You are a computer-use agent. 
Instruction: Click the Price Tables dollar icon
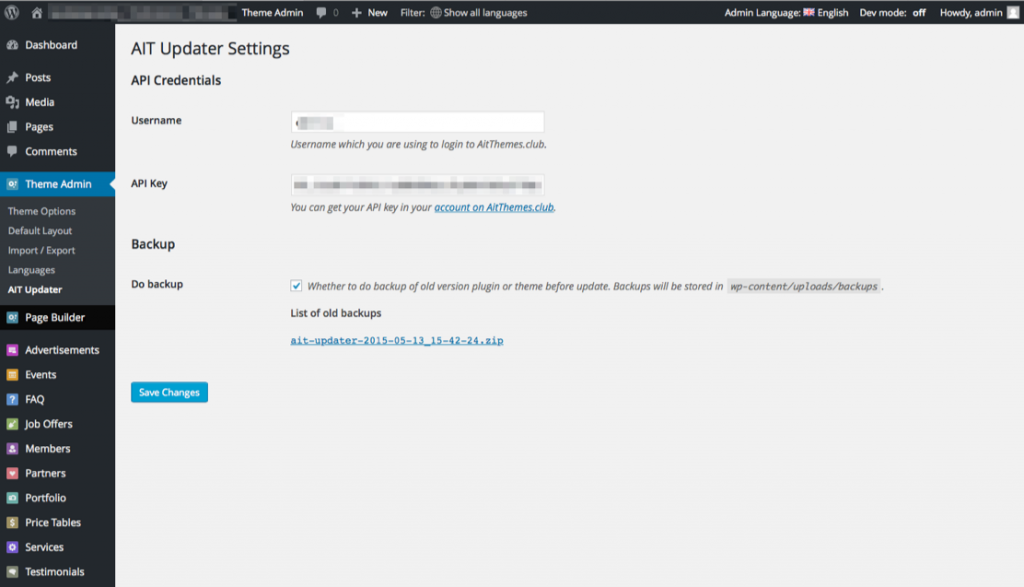coord(12,522)
